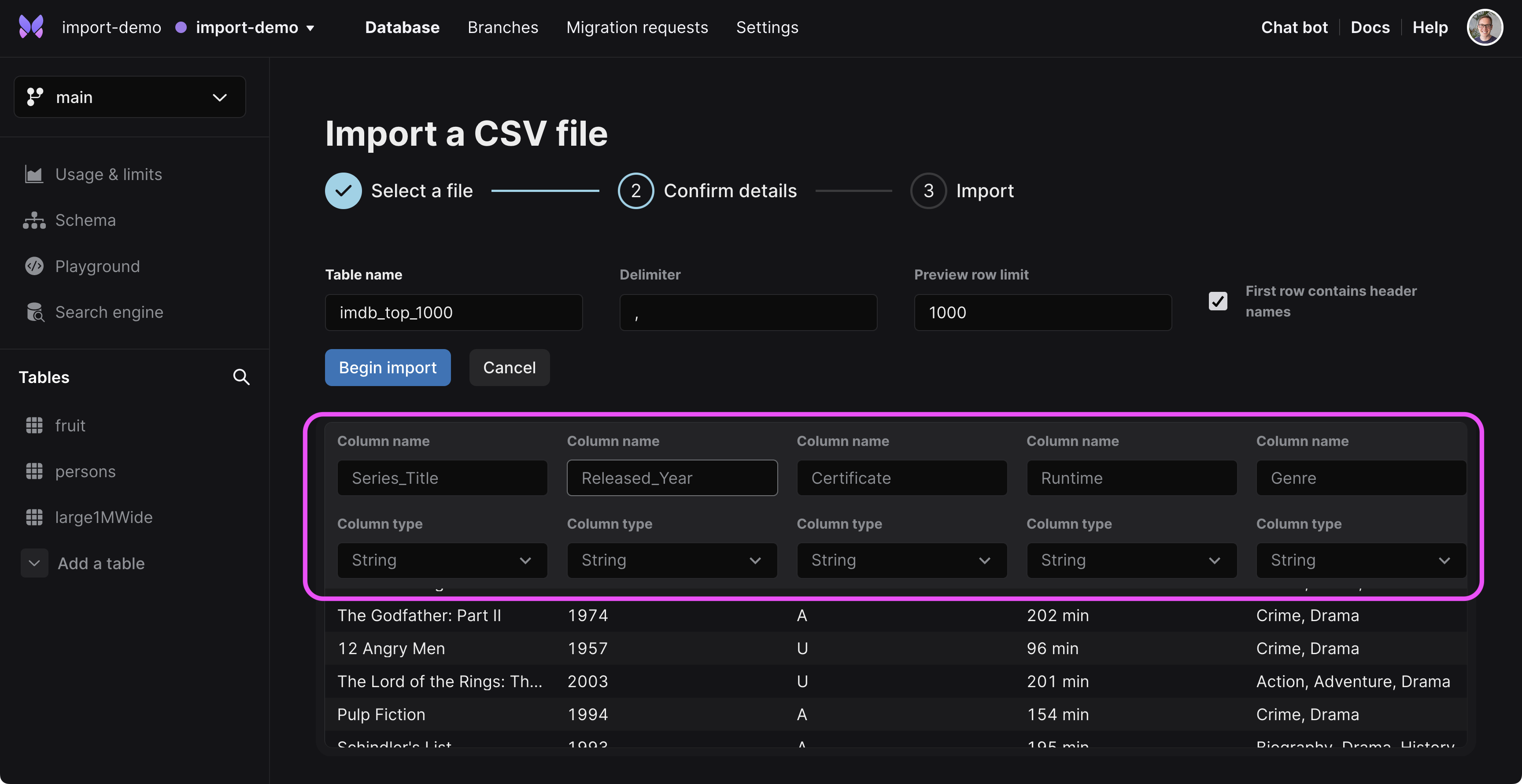Click the Schema hierarchy icon
The width and height of the screenshot is (1522, 784).
point(33,220)
